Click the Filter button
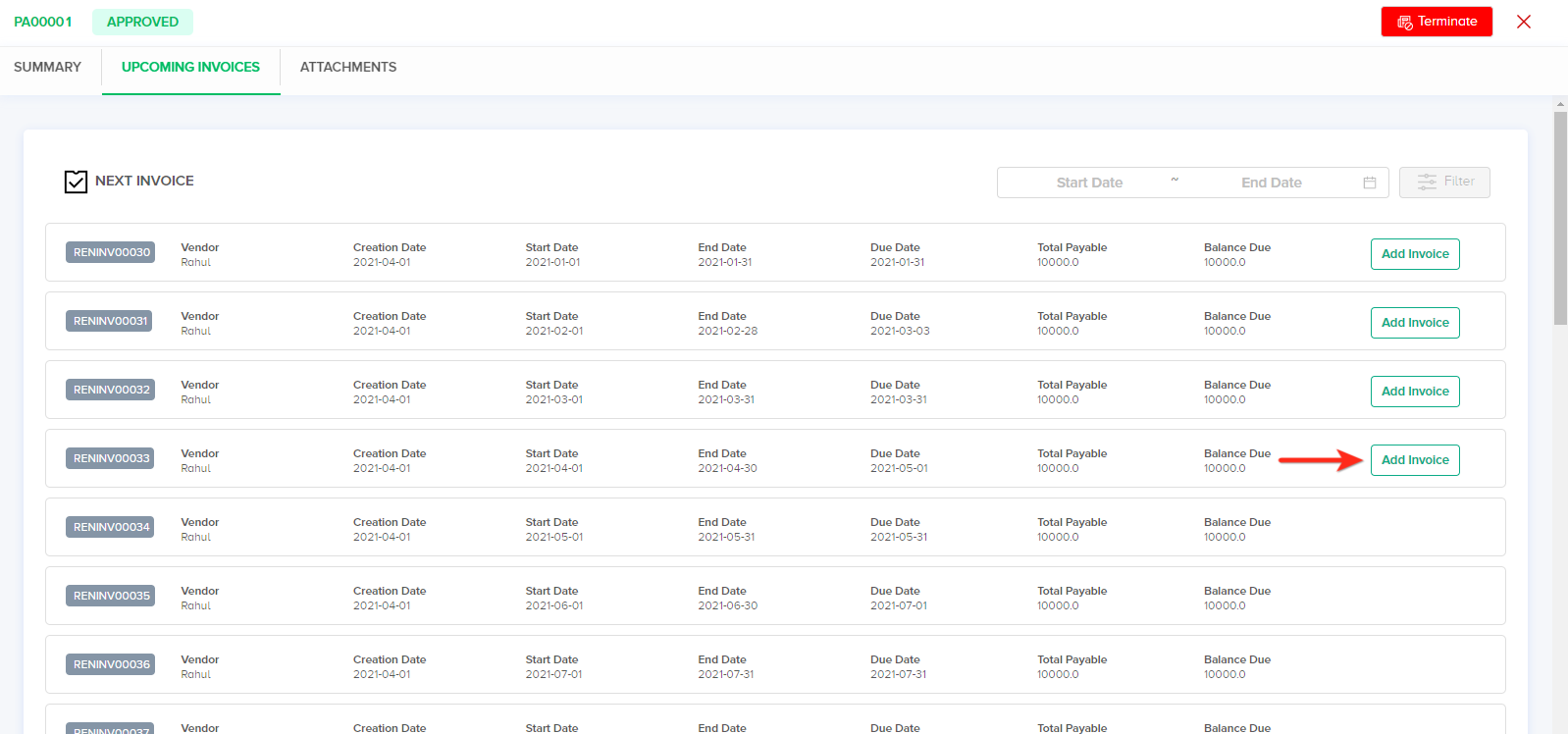The height and width of the screenshot is (734, 1568). tap(1444, 182)
